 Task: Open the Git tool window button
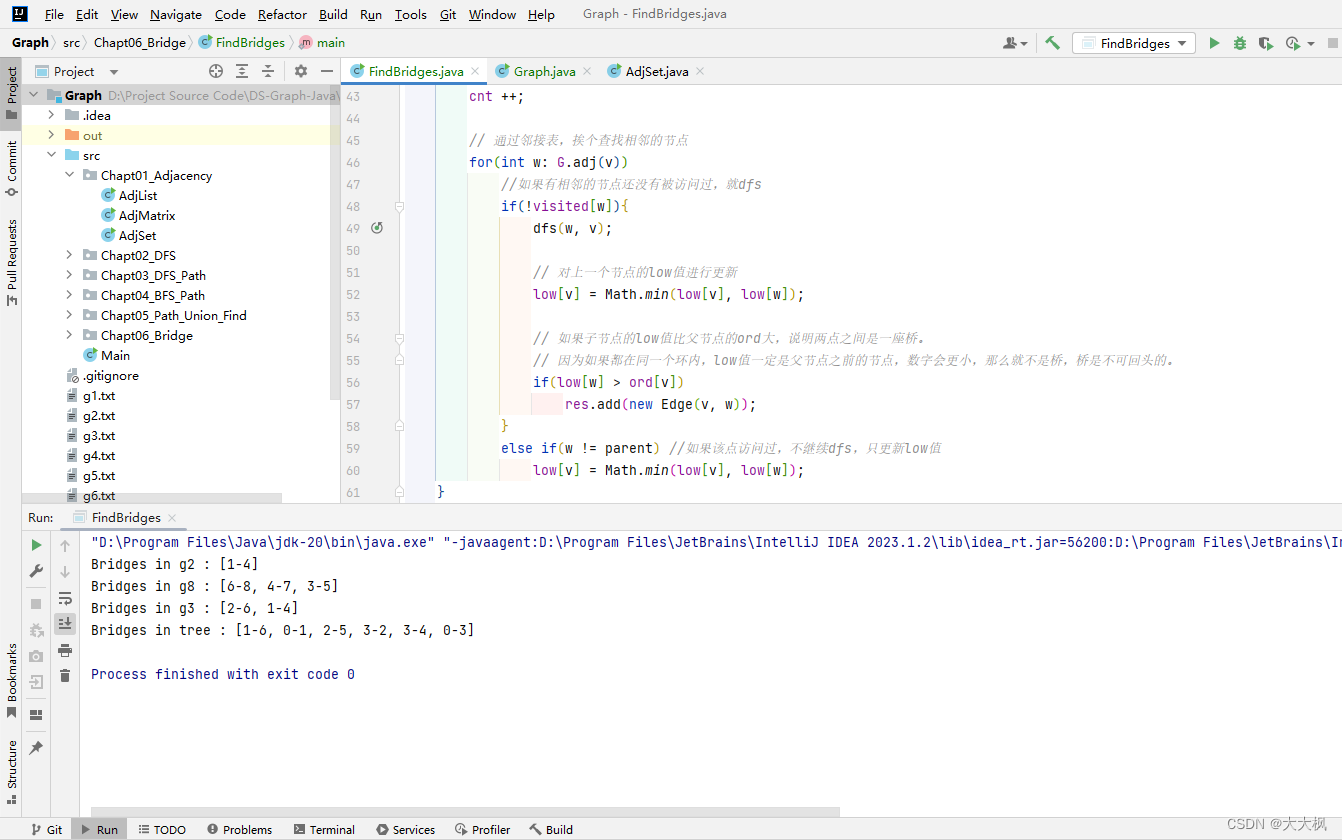click(x=46, y=829)
